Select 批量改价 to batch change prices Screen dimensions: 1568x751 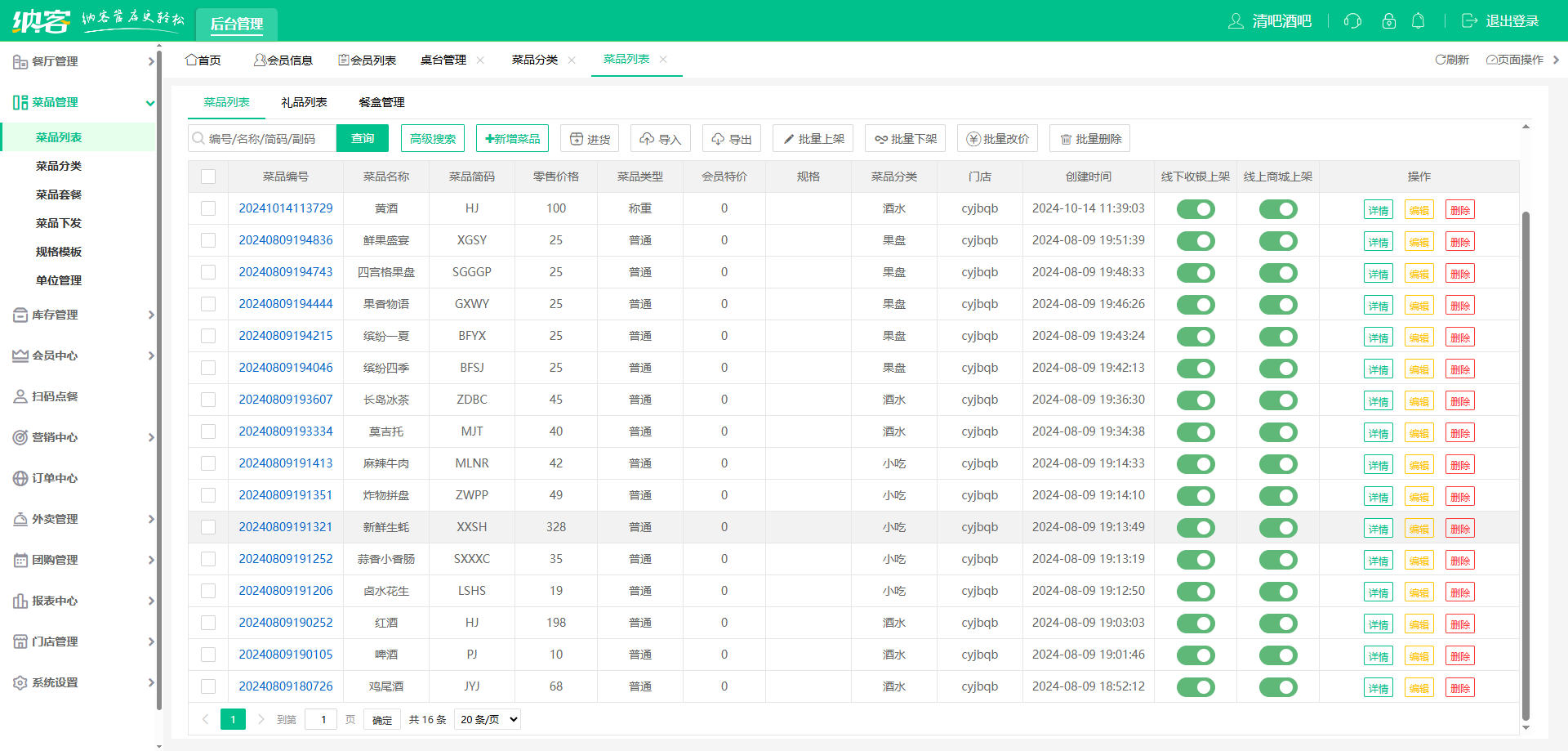[x=997, y=138]
